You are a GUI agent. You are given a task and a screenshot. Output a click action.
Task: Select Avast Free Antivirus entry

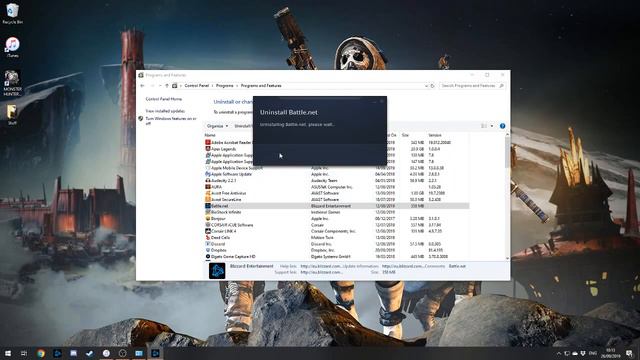(x=337, y=193)
